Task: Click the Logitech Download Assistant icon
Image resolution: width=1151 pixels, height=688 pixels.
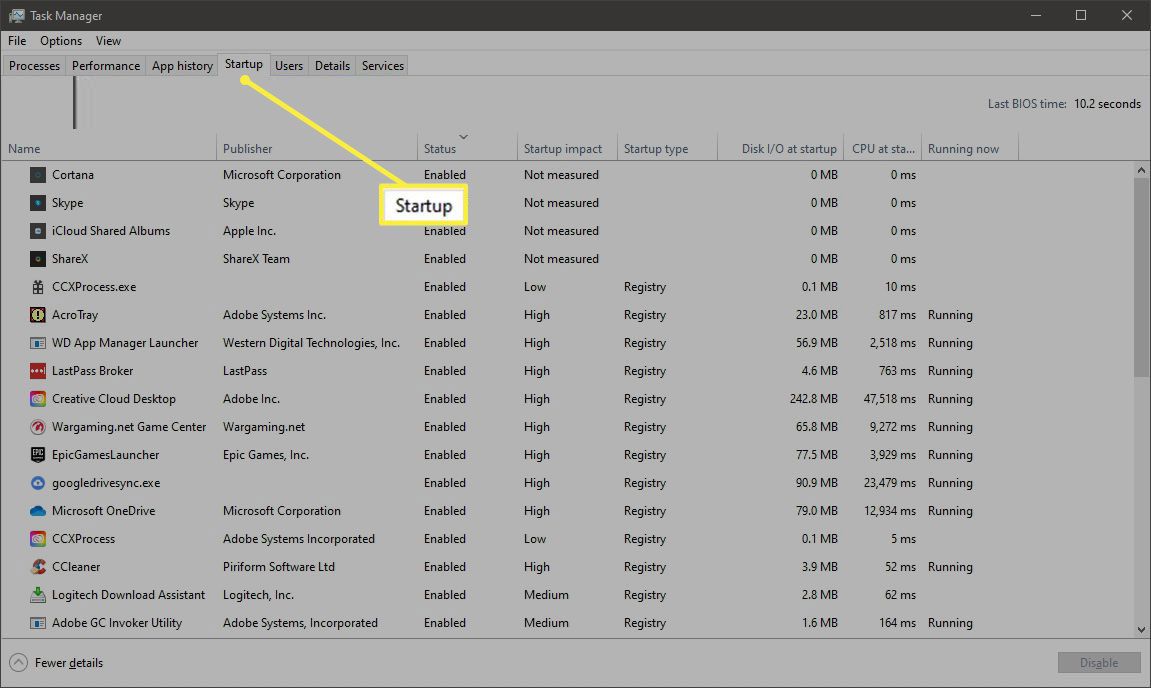Action: [37, 595]
